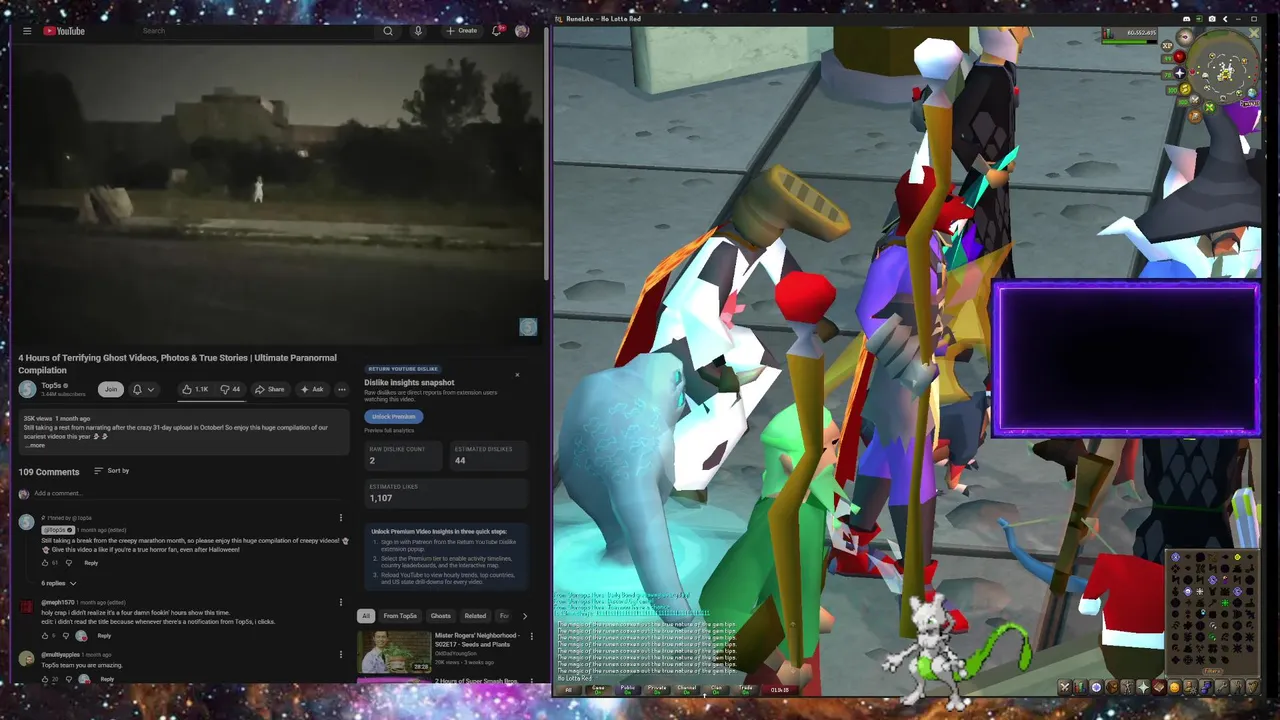Click the YouTube search magnifier button
Viewport: 1280px width, 720px height.
coord(388,31)
